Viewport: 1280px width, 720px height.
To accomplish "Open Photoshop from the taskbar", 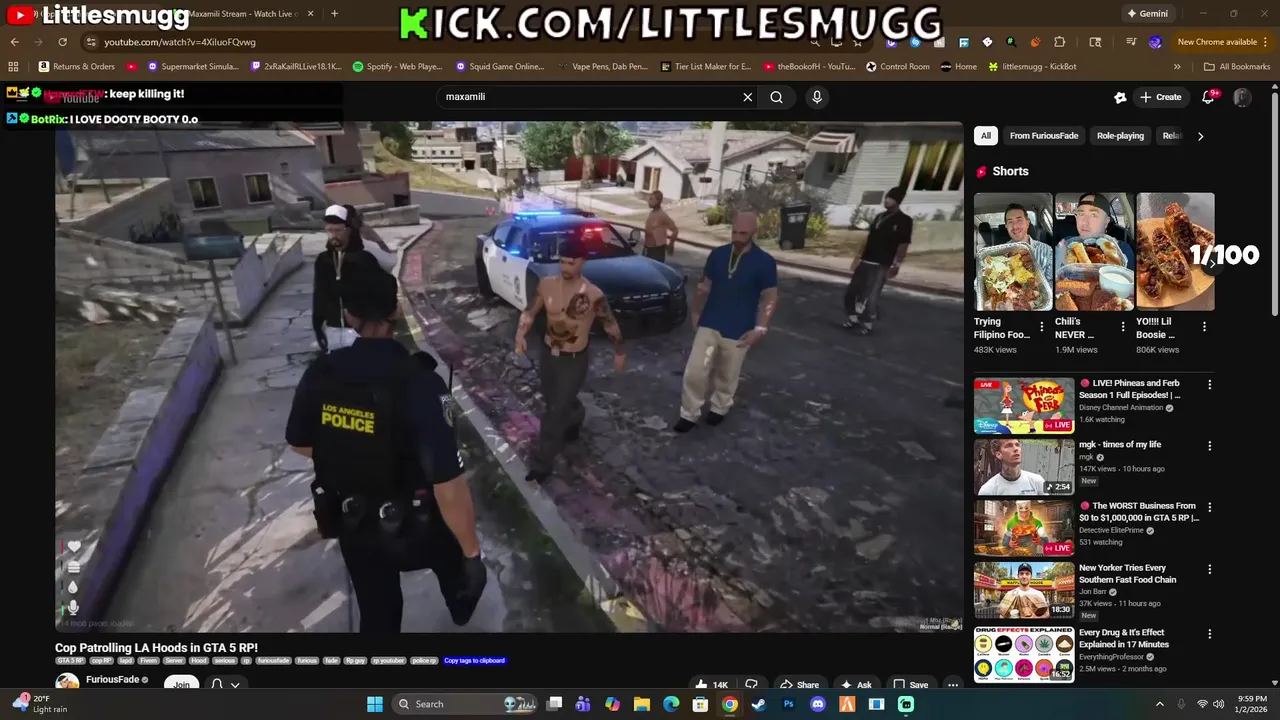I will pos(789,704).
